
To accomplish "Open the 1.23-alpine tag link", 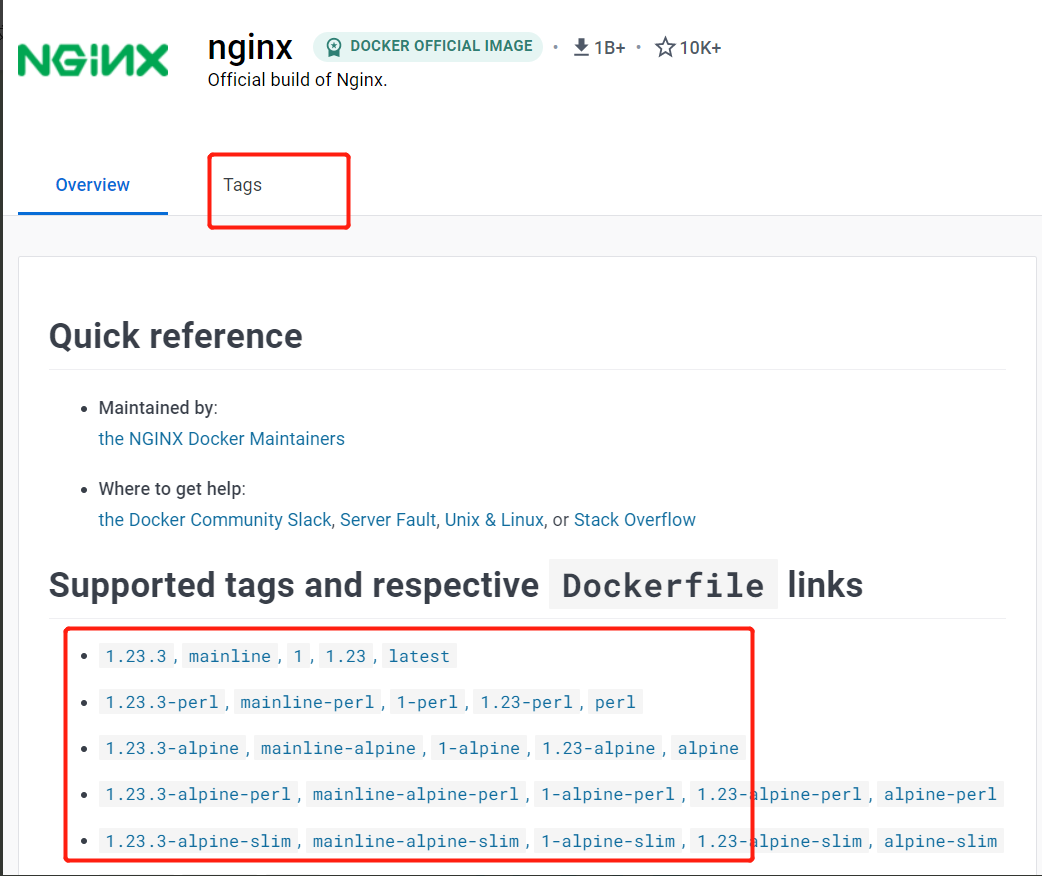I will [599, 748].
